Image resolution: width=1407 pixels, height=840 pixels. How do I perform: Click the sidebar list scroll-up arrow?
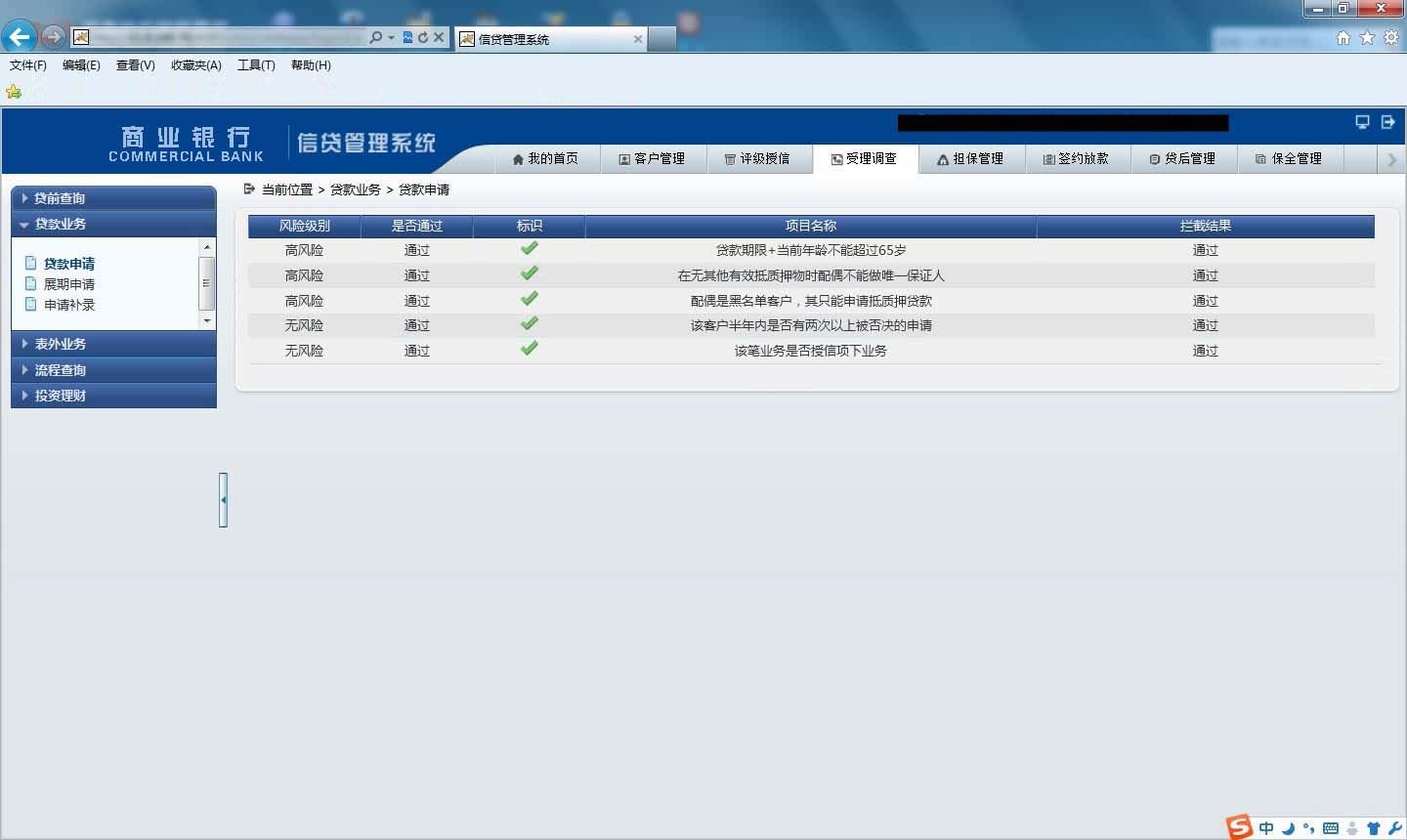pos(206,248)
